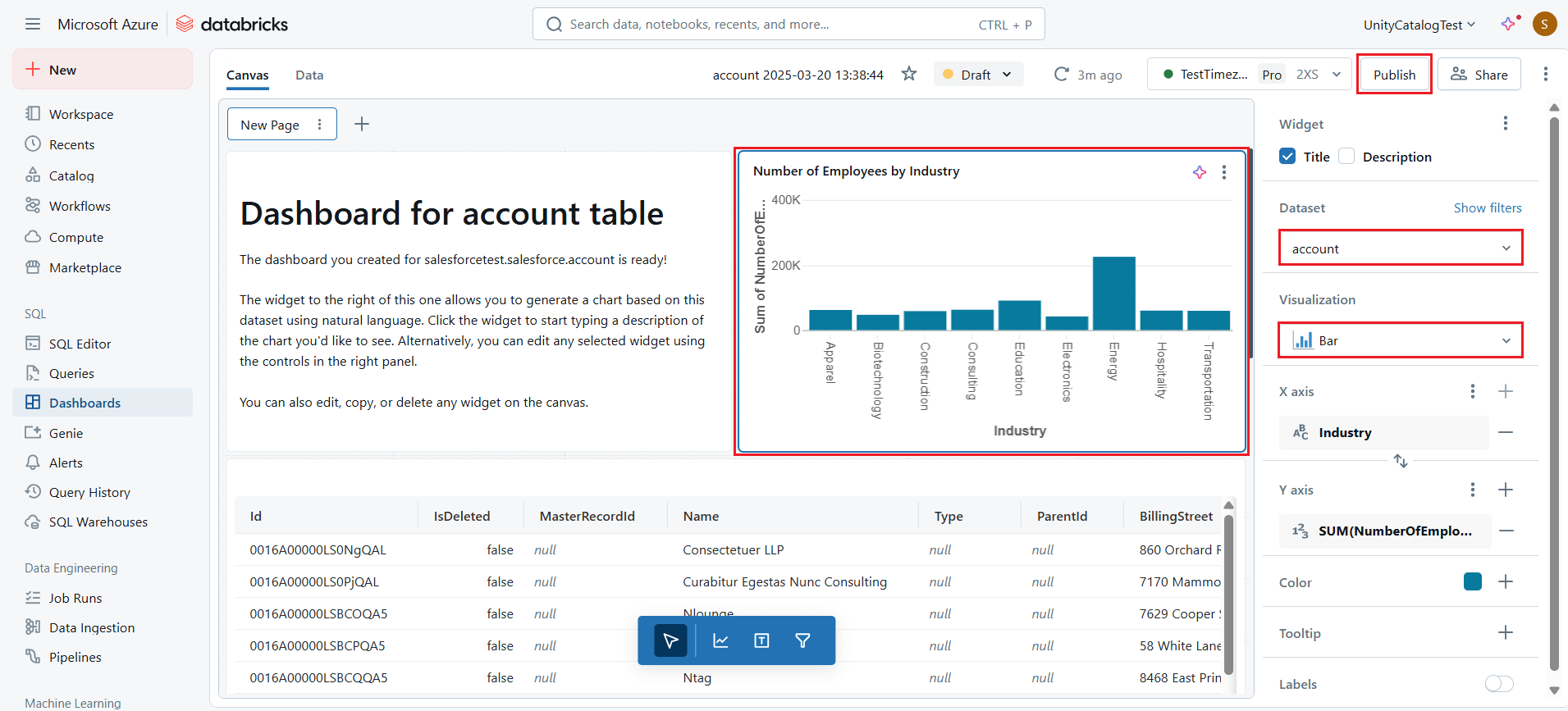The height and width of the screenshot is (711, 1568).
Task: Open Dashboards in the sidebar
Action: pos(85,403)
